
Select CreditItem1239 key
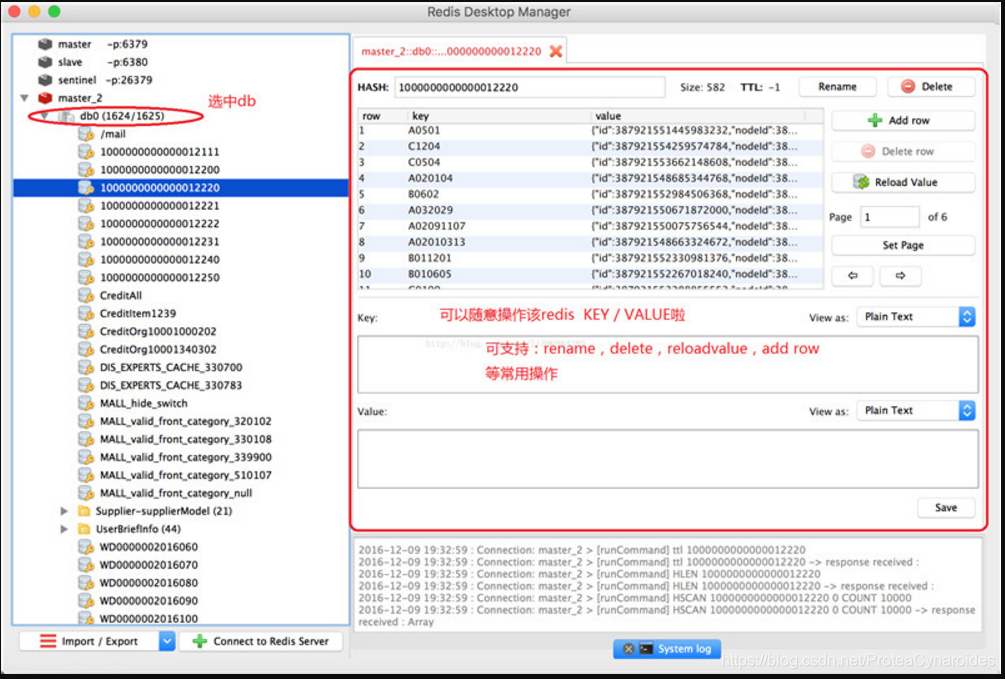click(x=138, y=314)
